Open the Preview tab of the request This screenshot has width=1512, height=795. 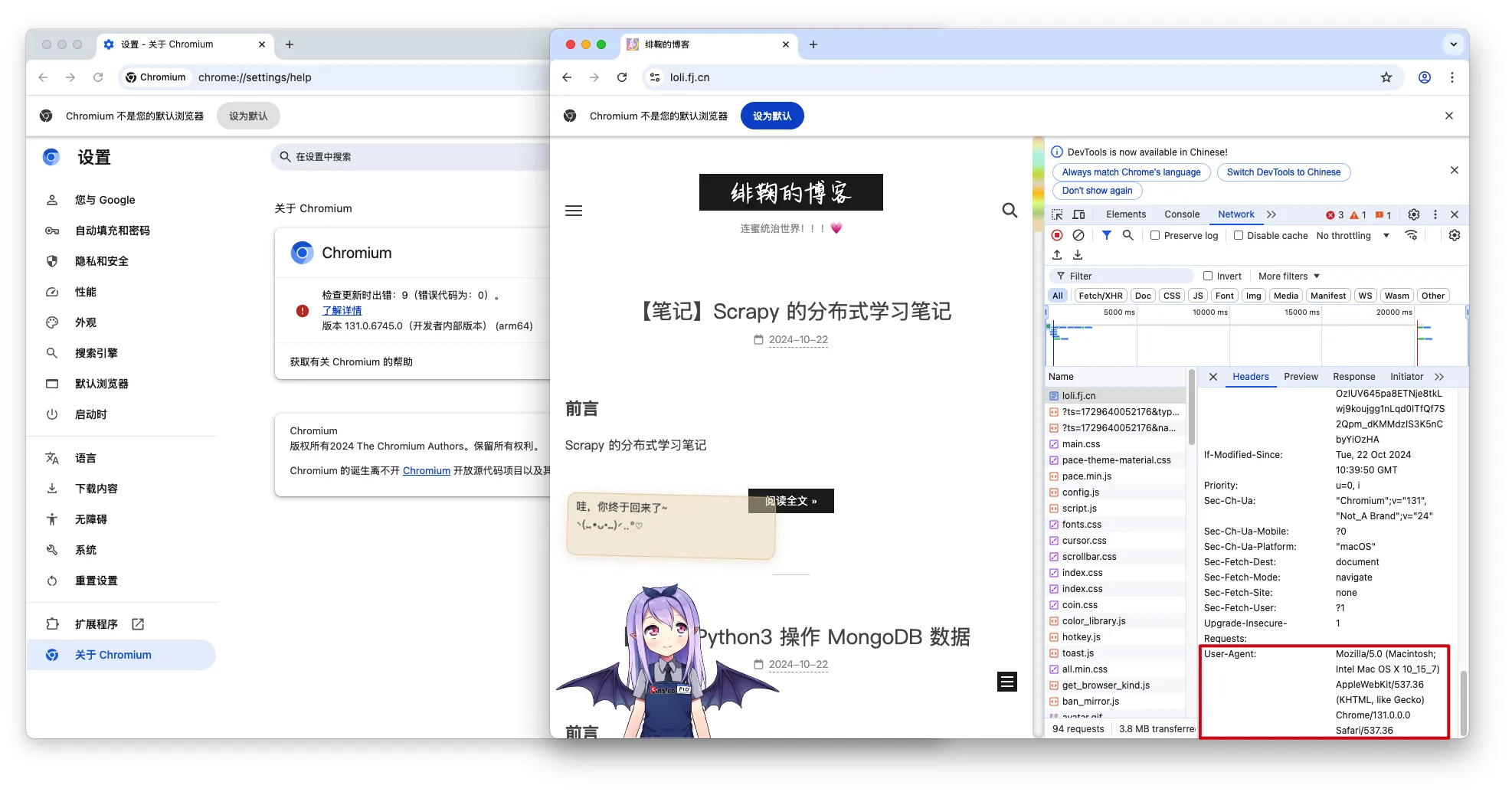point(1301,376)
